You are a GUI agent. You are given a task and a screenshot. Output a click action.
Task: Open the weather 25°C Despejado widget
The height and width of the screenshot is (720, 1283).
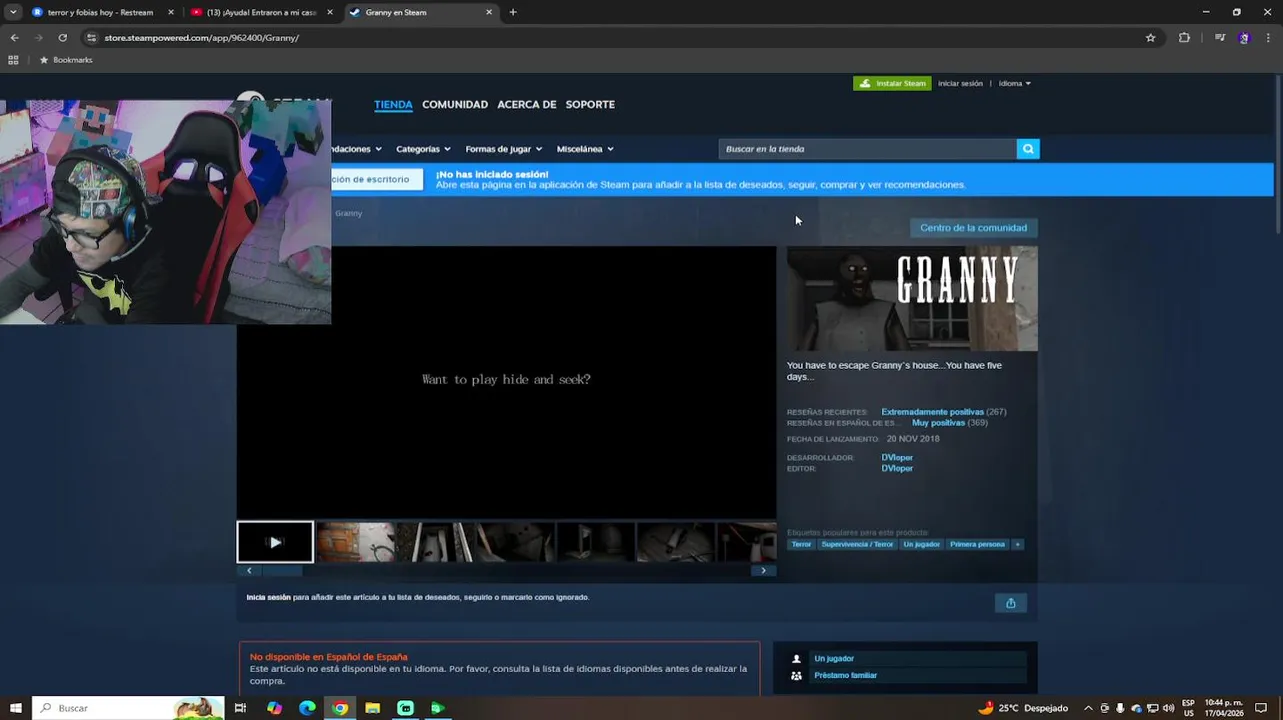click(1022, 708)
